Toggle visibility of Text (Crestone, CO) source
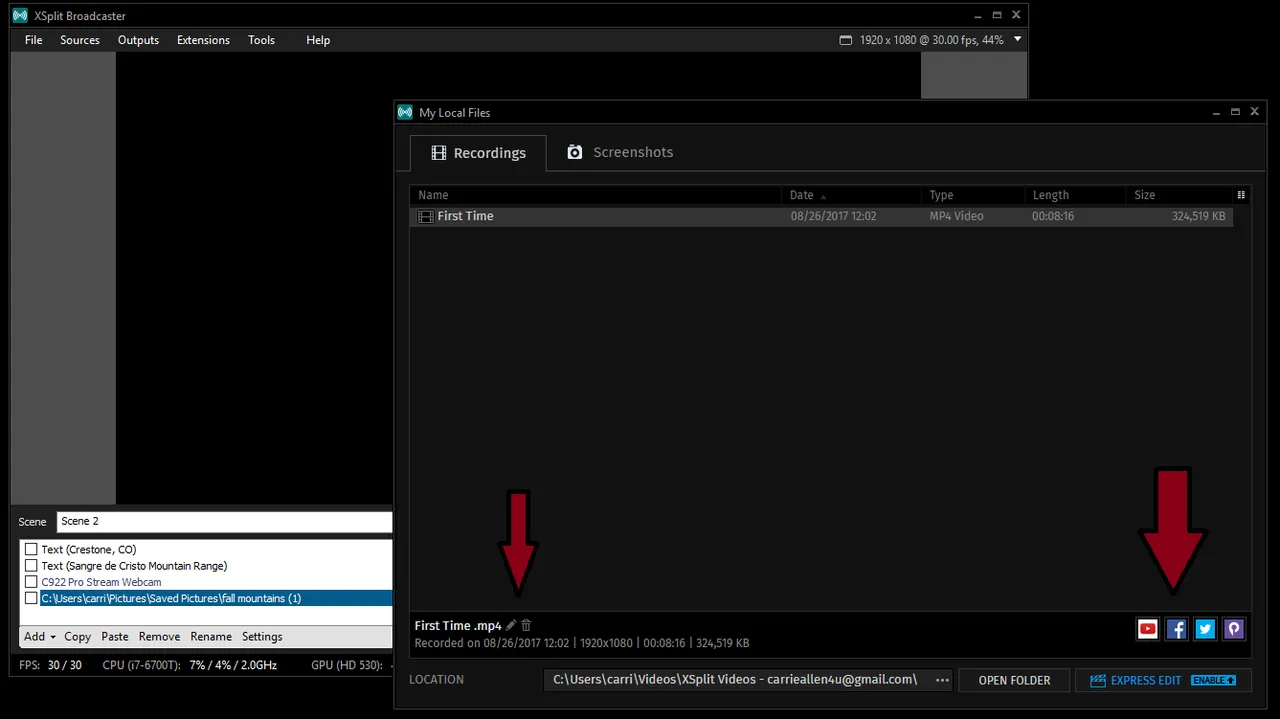 coord(31,549)
